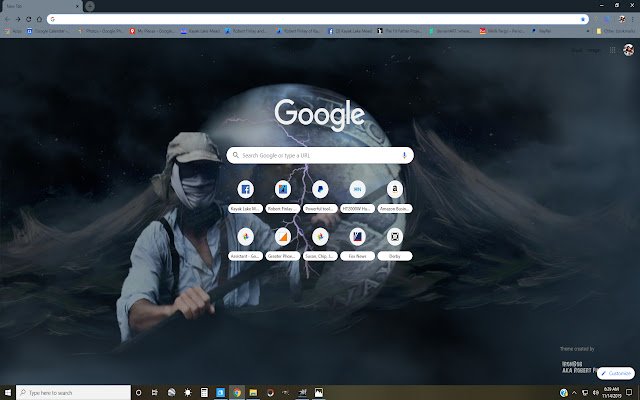Open the PayPal Powerful tool shortcut tile
640x400 pixels.
point(320,197)
